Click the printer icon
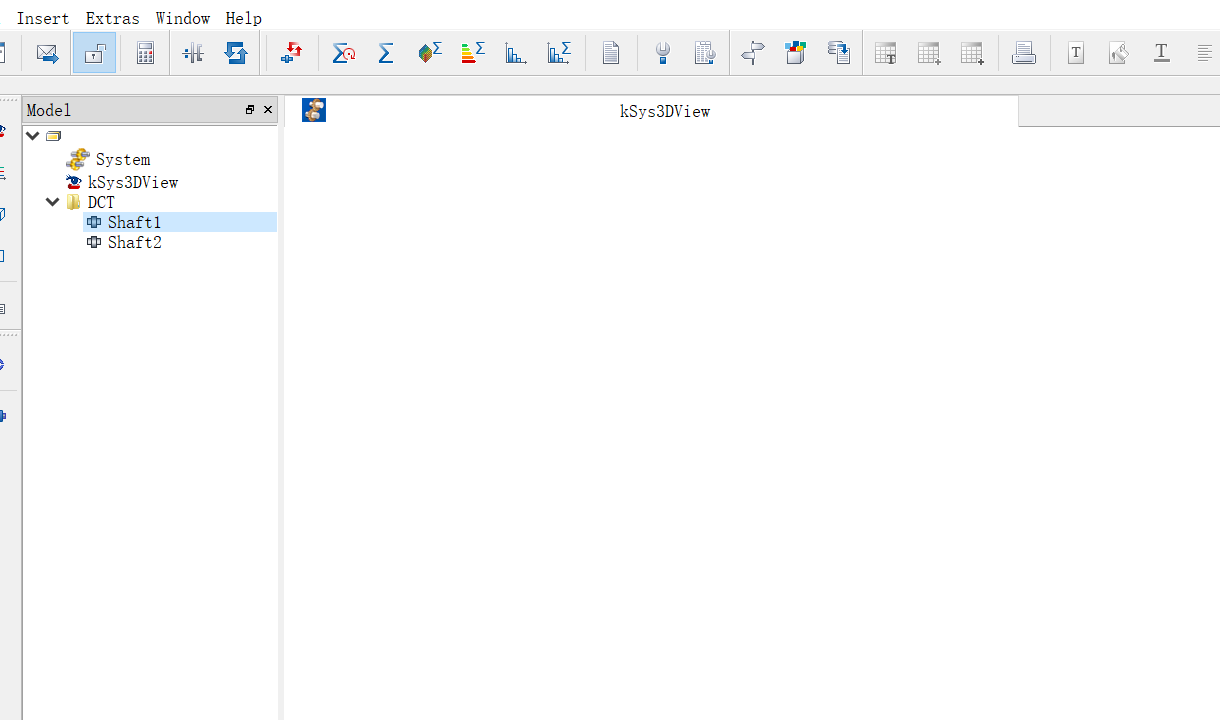The height and width of the screenshot is (720, 1220). point(1023,54)
